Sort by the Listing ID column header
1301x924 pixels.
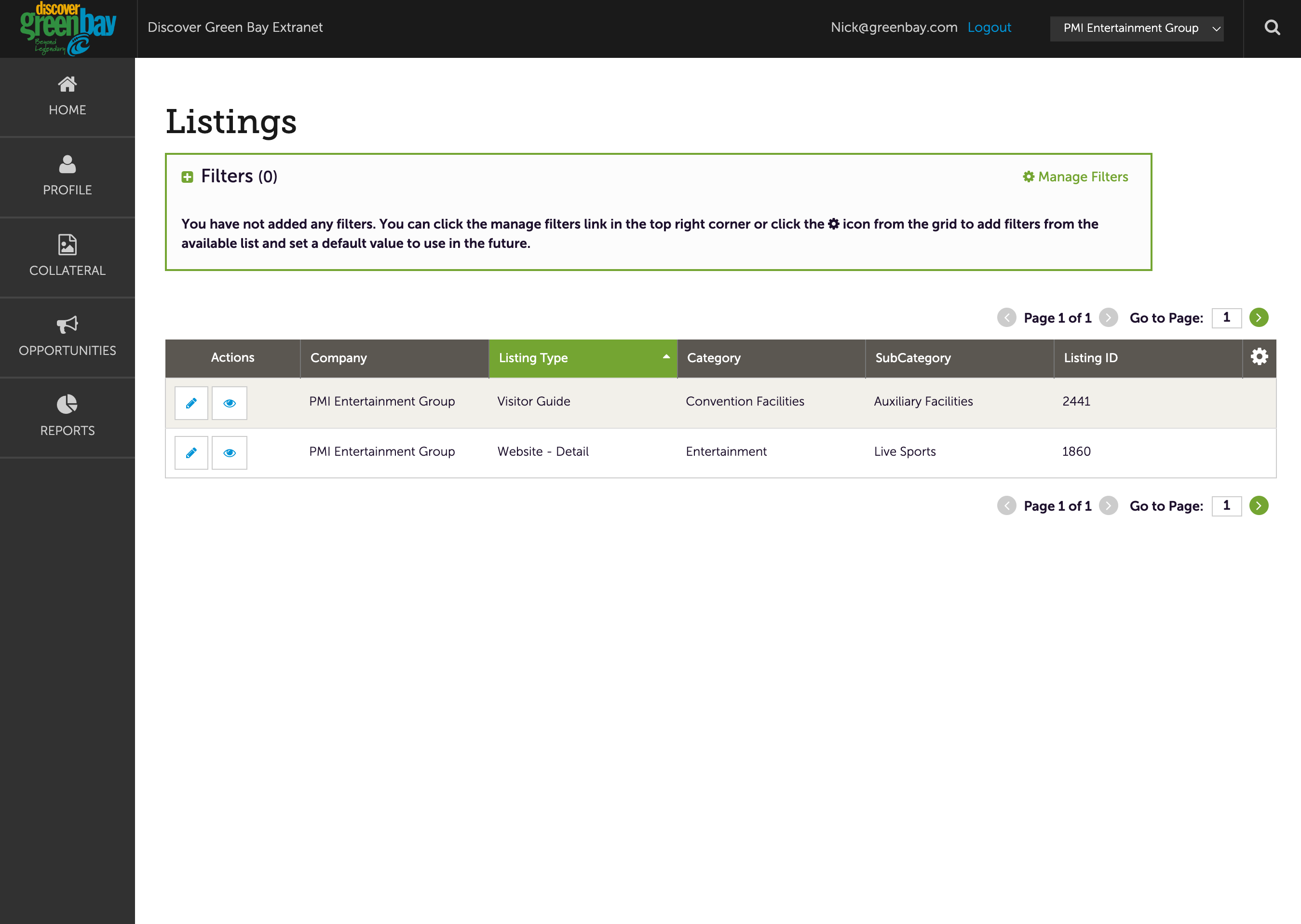pyautogui.click(x=1148, y=358)
